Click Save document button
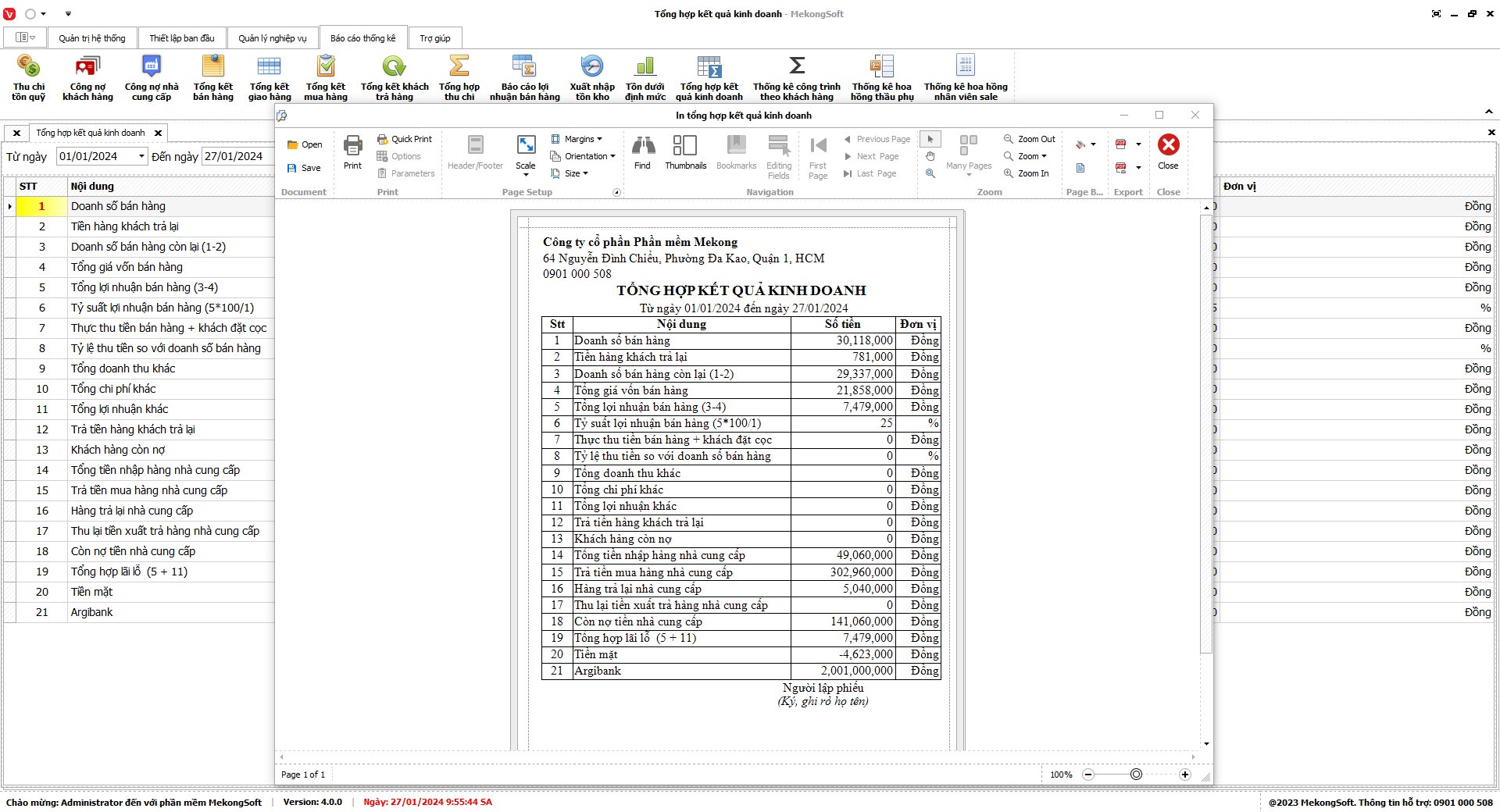The image size is (1500, 812). 304,168
